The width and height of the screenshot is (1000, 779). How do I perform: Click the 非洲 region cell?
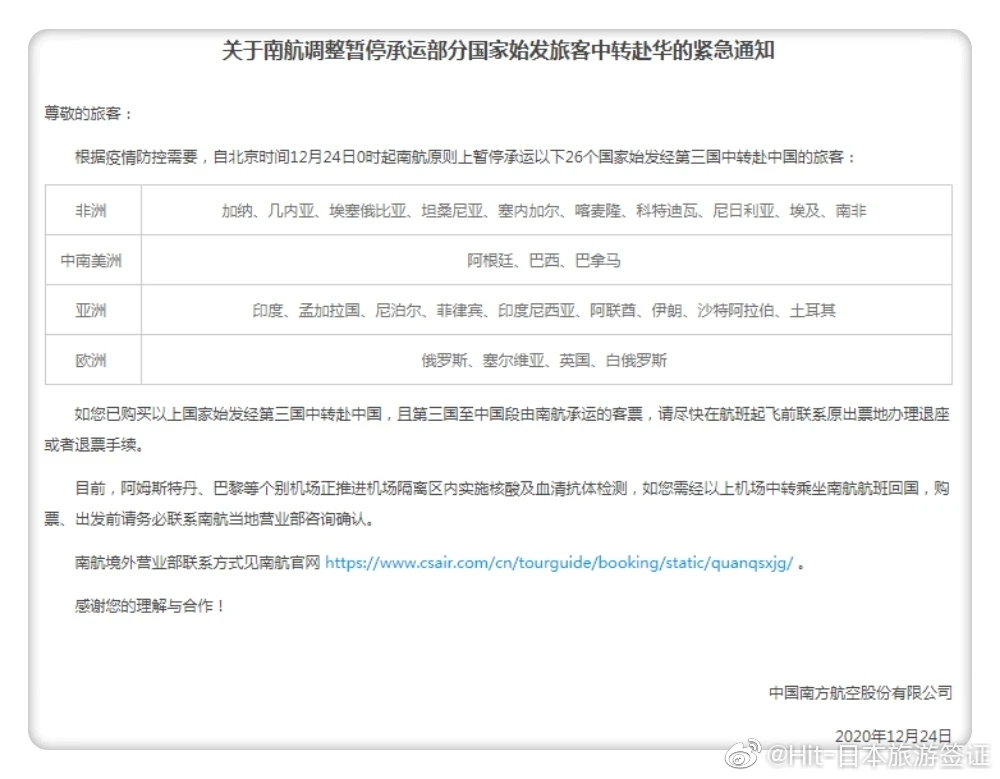pos(93,211)
